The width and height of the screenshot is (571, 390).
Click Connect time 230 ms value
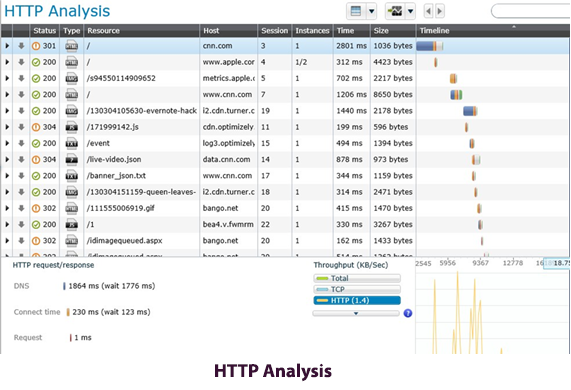click(111, 312)
